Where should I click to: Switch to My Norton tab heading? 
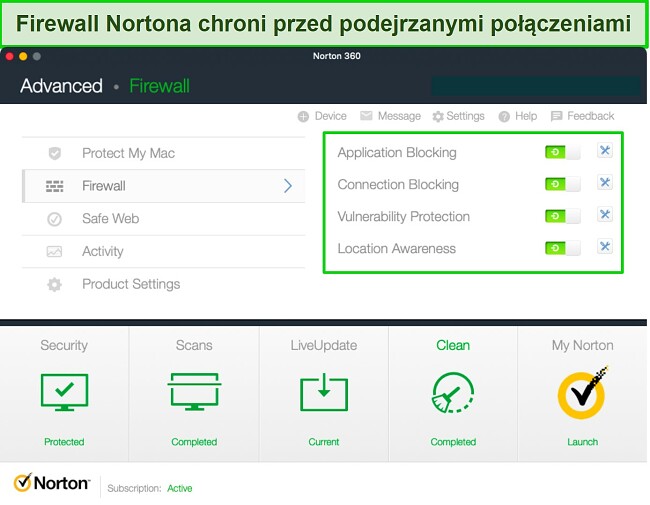coord(582,345)
